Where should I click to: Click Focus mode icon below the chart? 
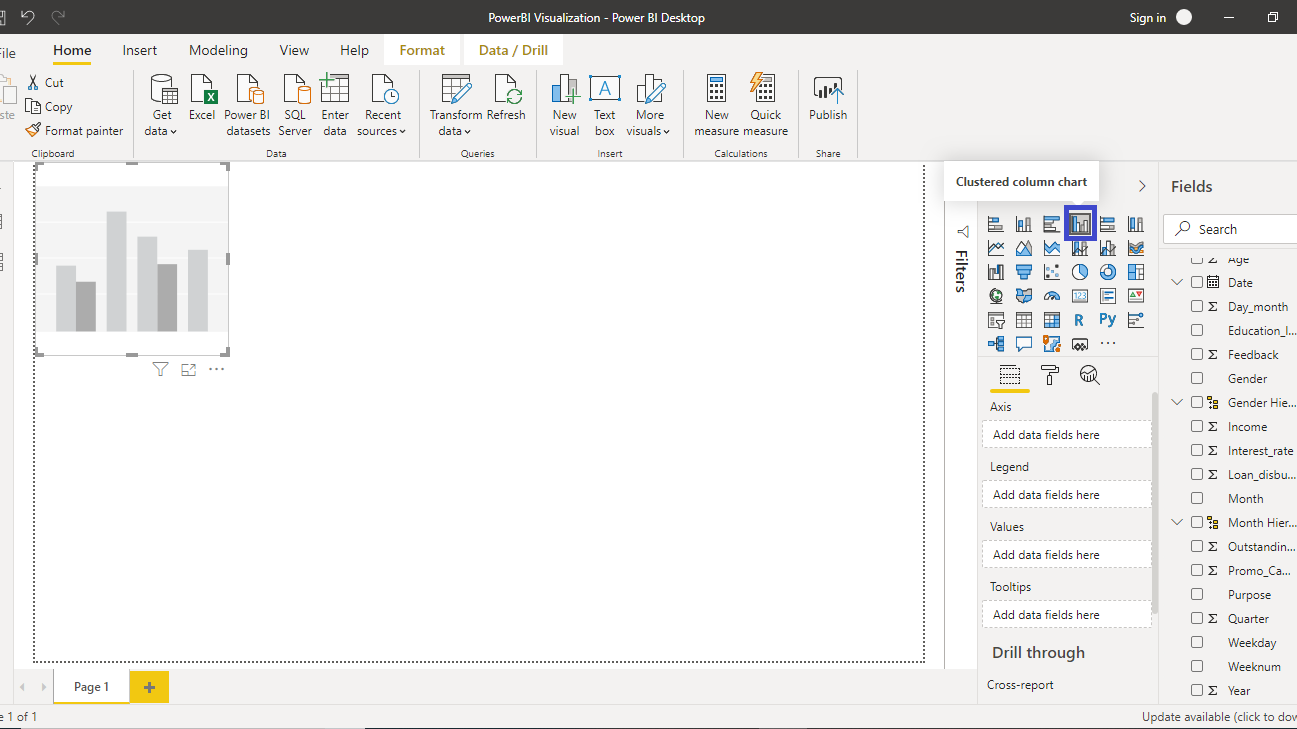[188, 370]
